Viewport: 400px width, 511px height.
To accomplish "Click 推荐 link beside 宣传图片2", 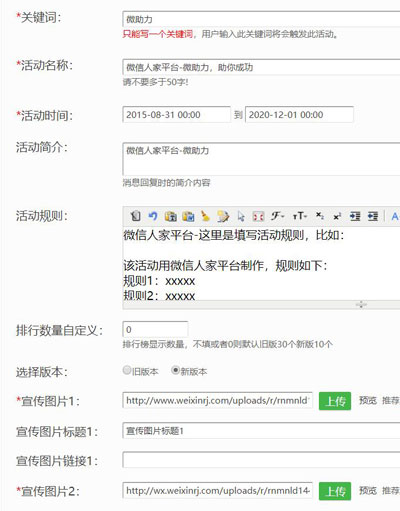I will point(391,490).
